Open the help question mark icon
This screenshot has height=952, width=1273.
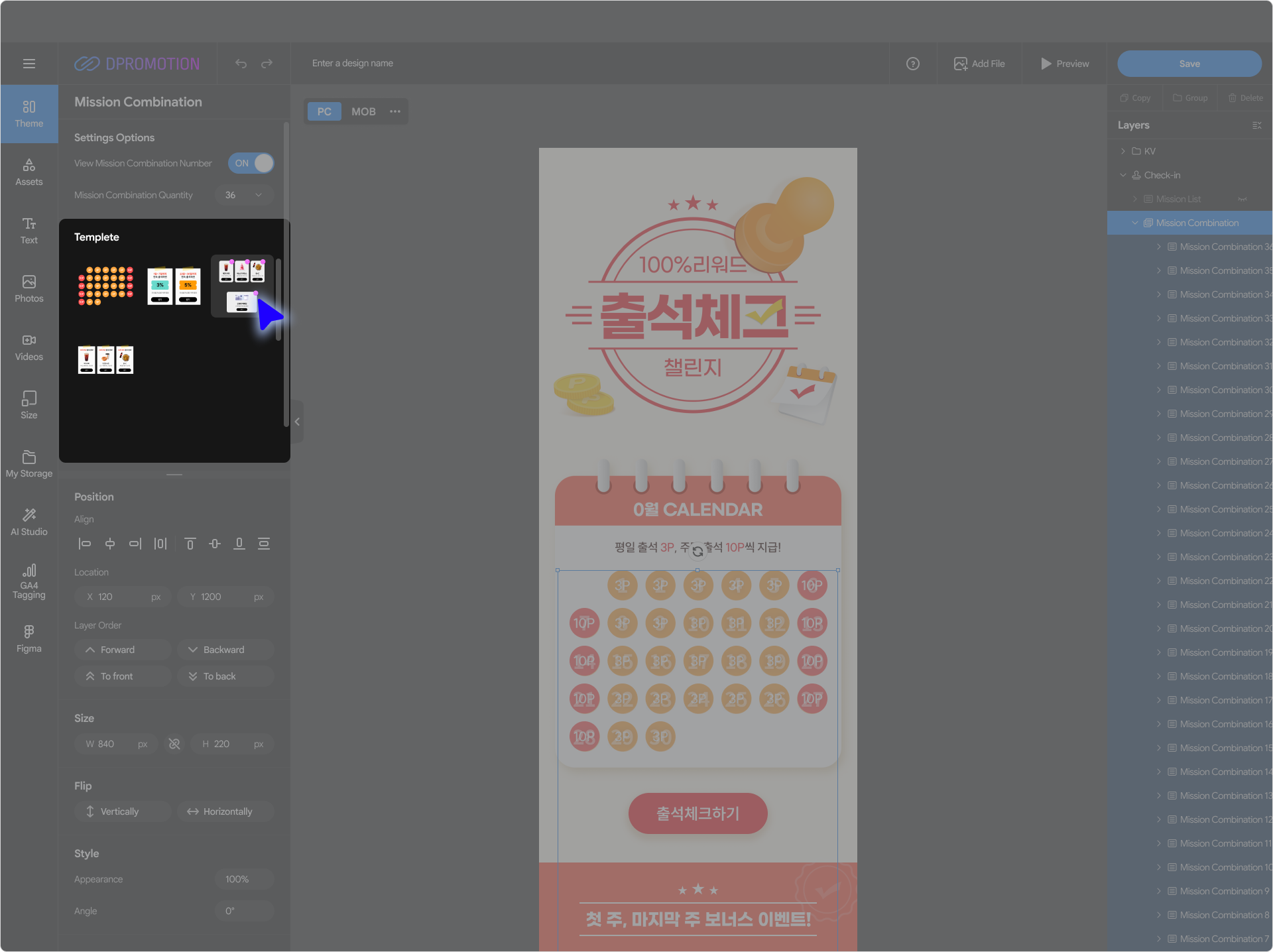913,64
